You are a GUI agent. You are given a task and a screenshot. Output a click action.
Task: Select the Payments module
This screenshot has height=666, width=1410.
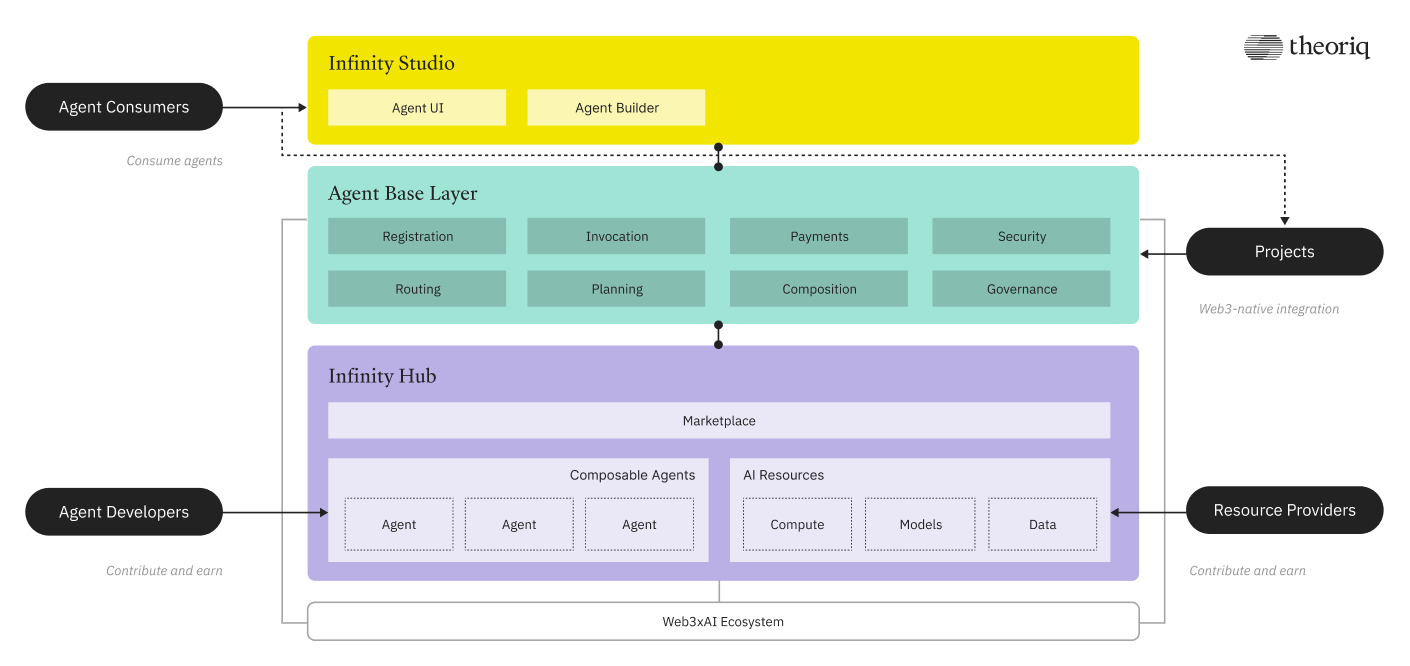click(819, 236)
